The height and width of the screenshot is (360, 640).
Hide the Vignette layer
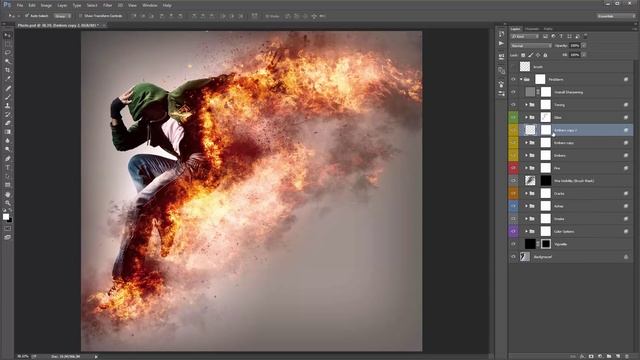click(513, 244)
